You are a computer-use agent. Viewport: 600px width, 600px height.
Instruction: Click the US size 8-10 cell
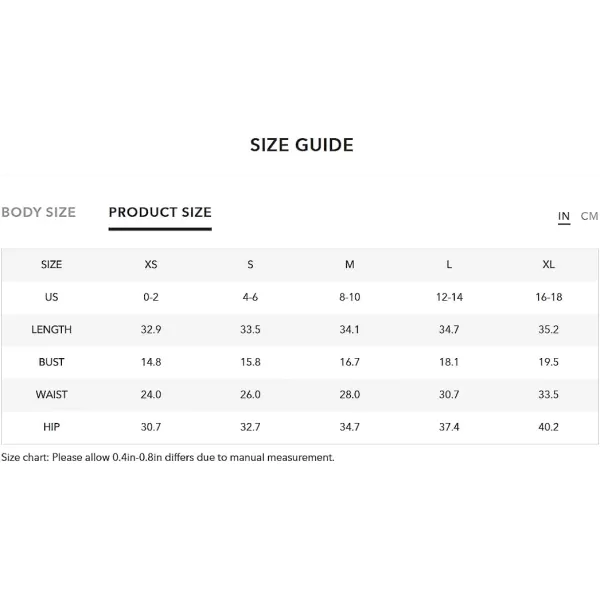coord(350,297)
